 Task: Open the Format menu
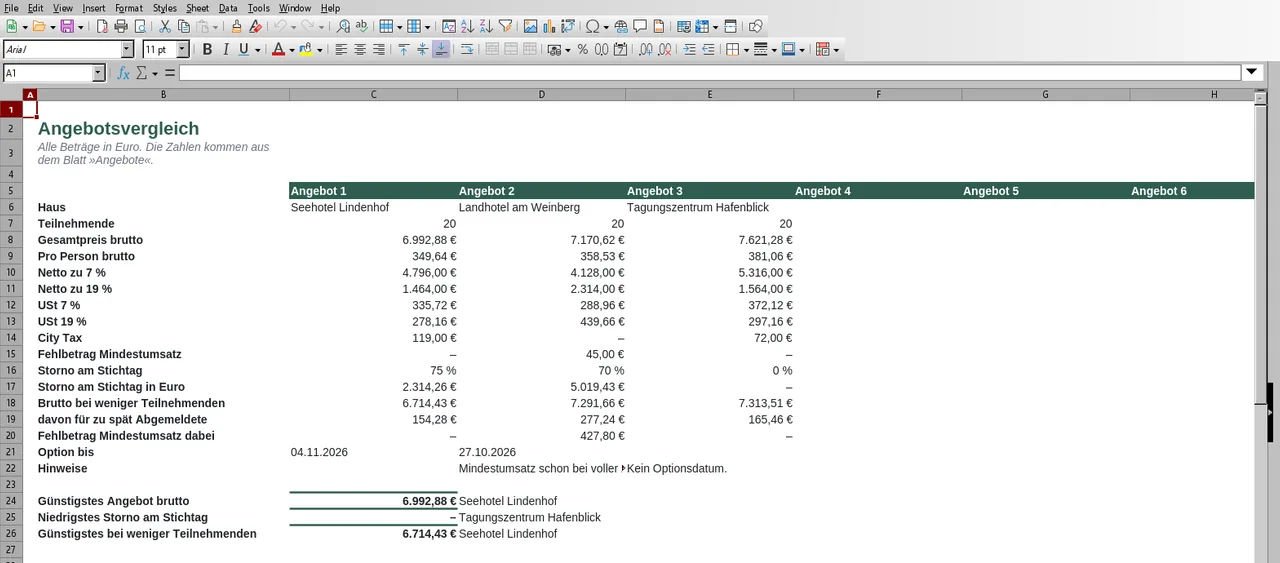[x=128, y=8]
